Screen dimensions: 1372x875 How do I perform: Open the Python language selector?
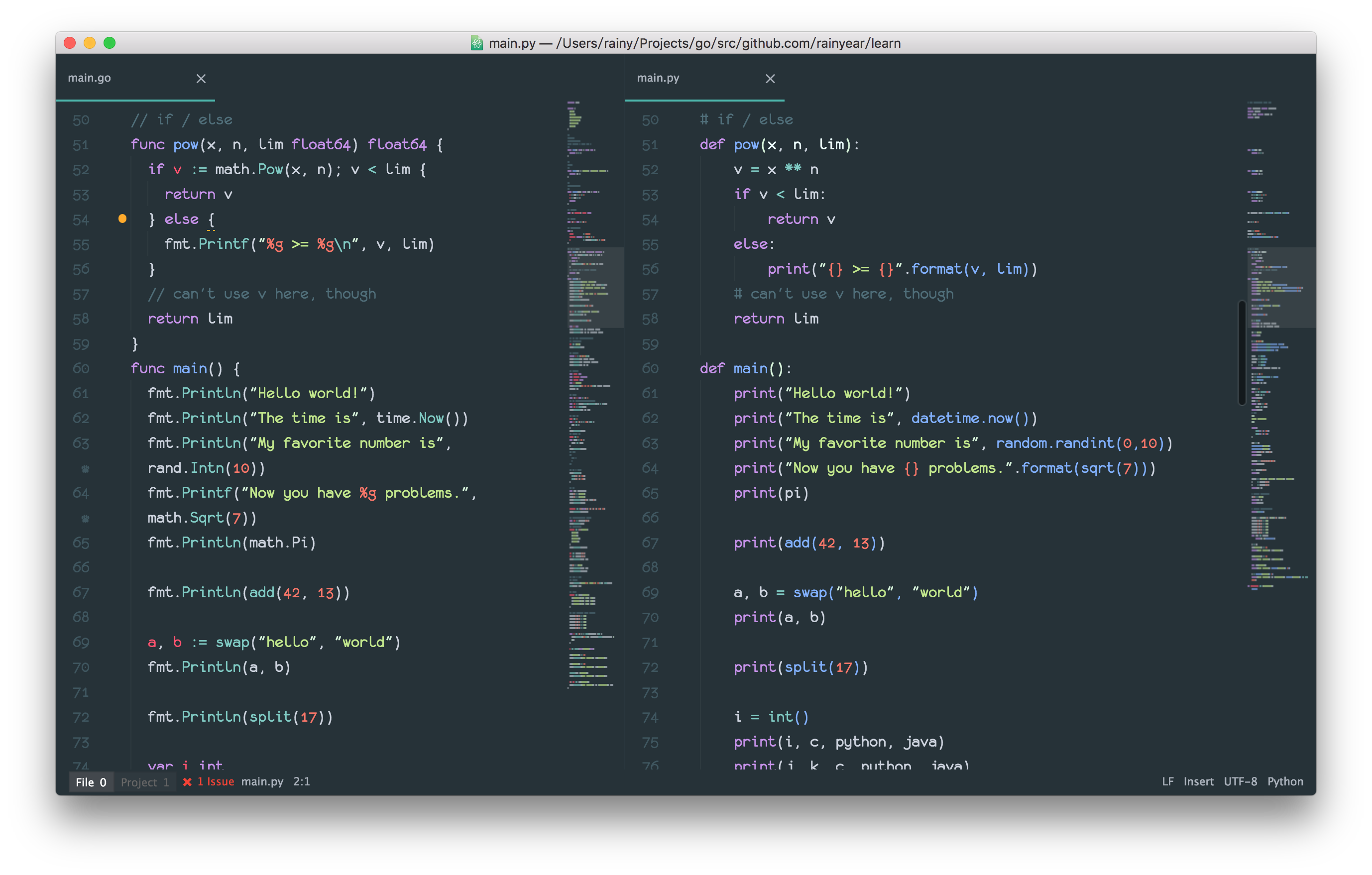(x=1285, y=781)
